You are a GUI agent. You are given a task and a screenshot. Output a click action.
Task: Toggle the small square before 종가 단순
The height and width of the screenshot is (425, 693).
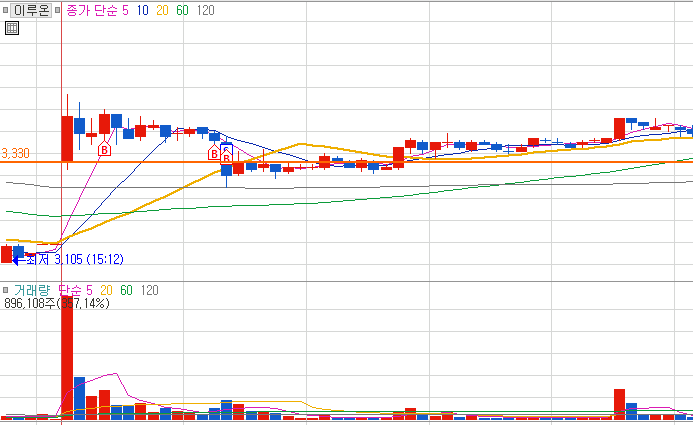point(57,10)
